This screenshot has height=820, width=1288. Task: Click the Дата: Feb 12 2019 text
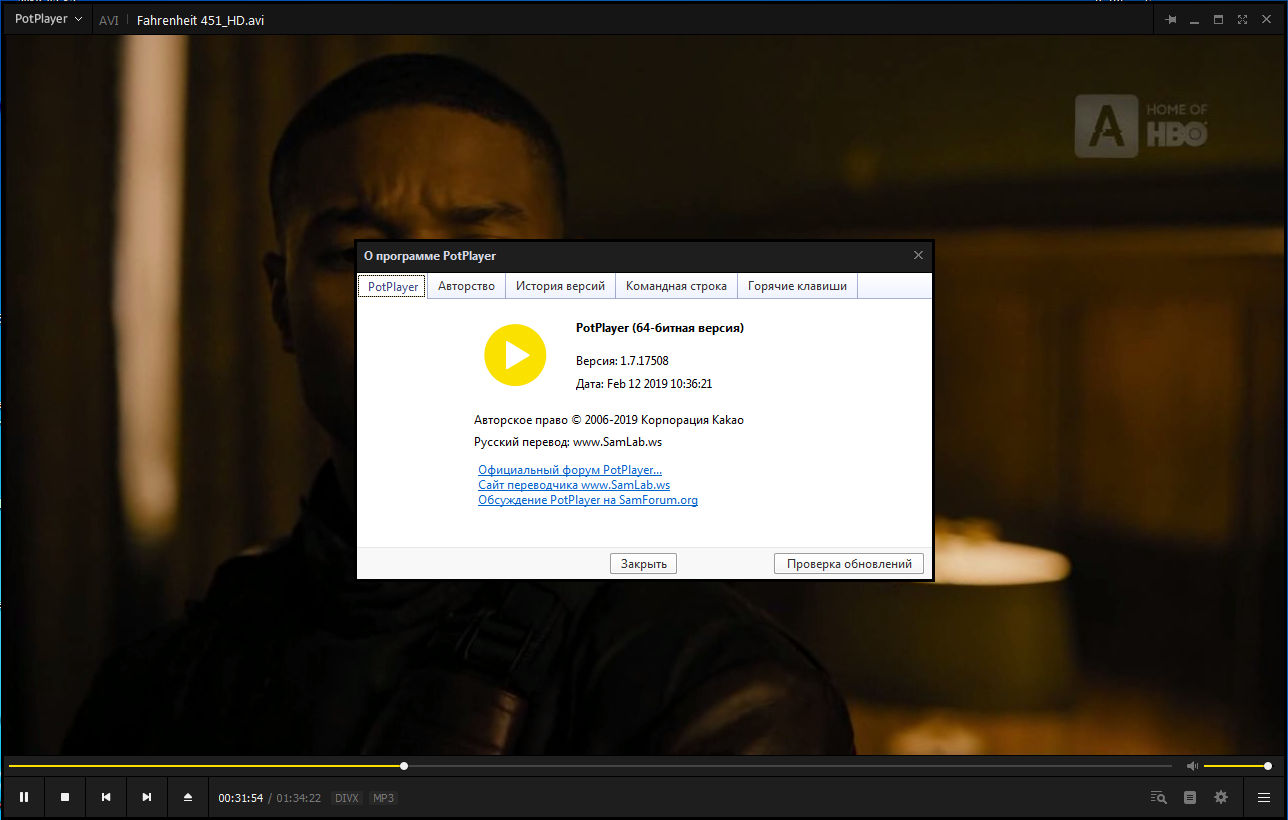pos(644,384)
